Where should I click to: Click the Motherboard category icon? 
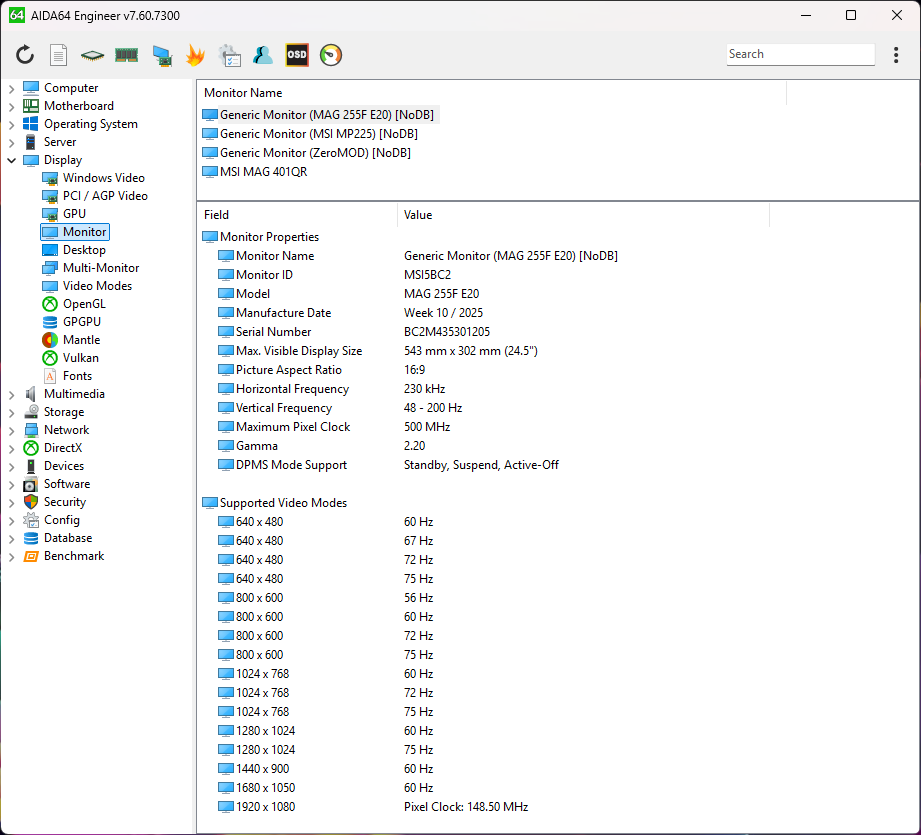pyautogui.click(x=31, y=106)
